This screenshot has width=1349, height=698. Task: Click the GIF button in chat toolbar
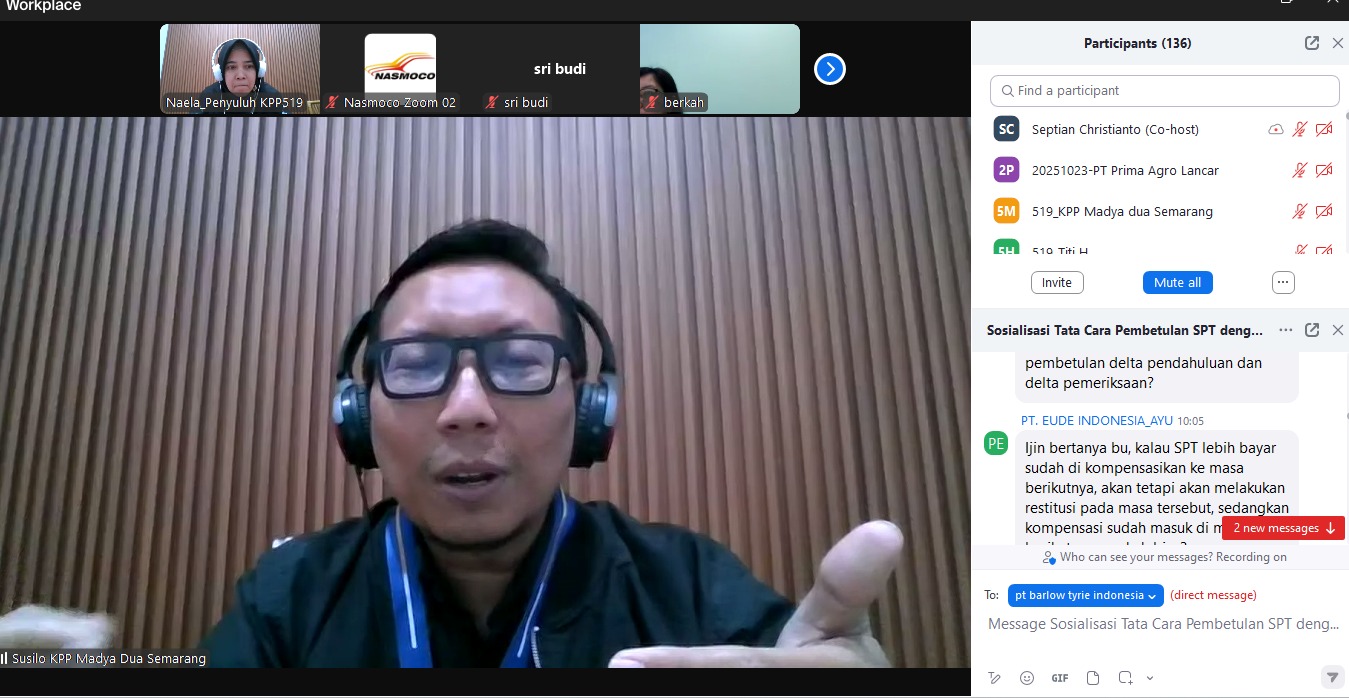click(x=1060, y=677)
